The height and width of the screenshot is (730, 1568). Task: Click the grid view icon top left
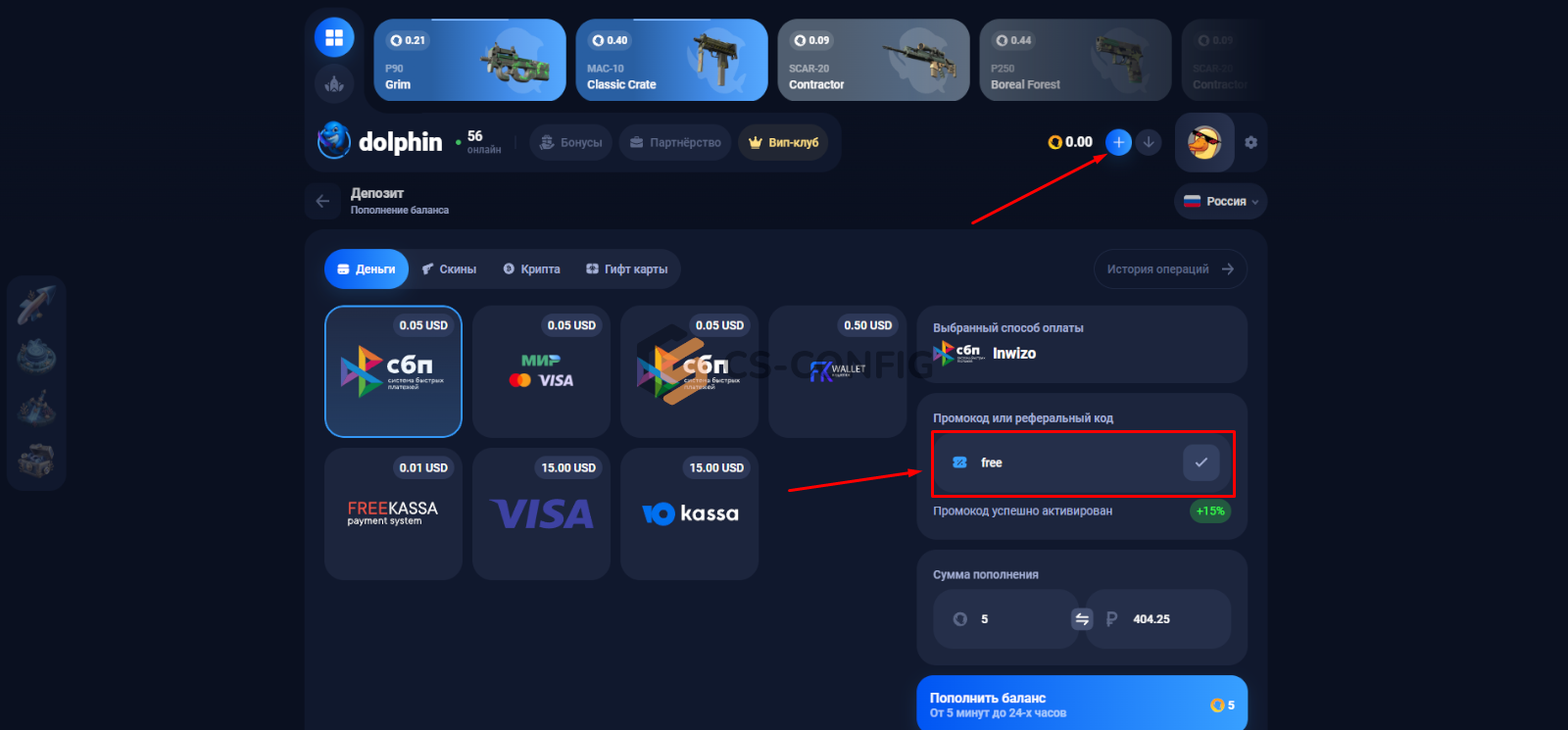click(x=334, y=37)
